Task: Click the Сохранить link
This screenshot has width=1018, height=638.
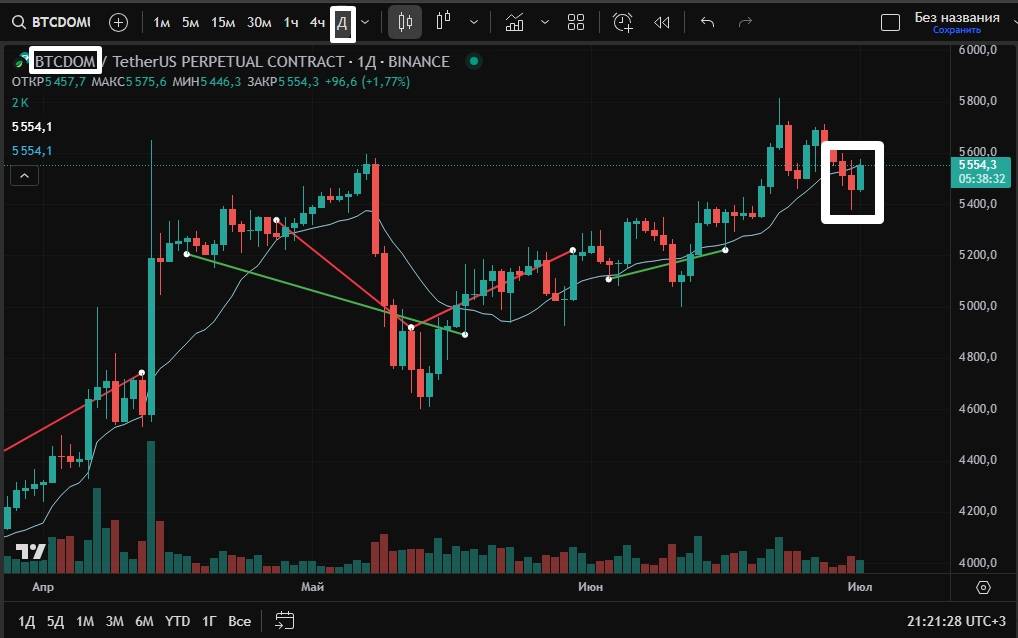Action: 957,30
